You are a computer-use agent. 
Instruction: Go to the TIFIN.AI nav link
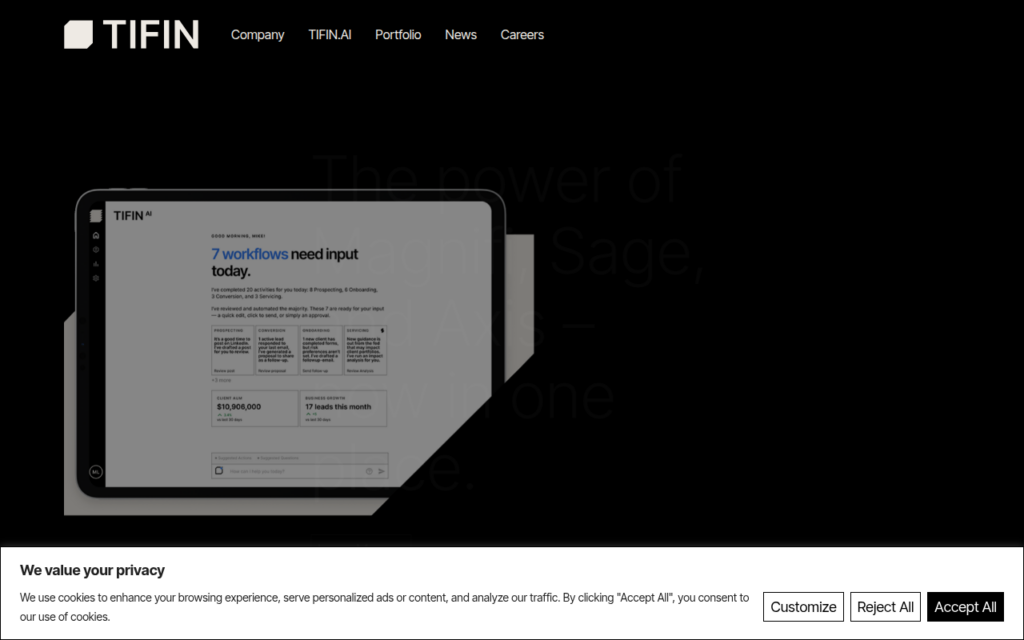click(330, 35)
